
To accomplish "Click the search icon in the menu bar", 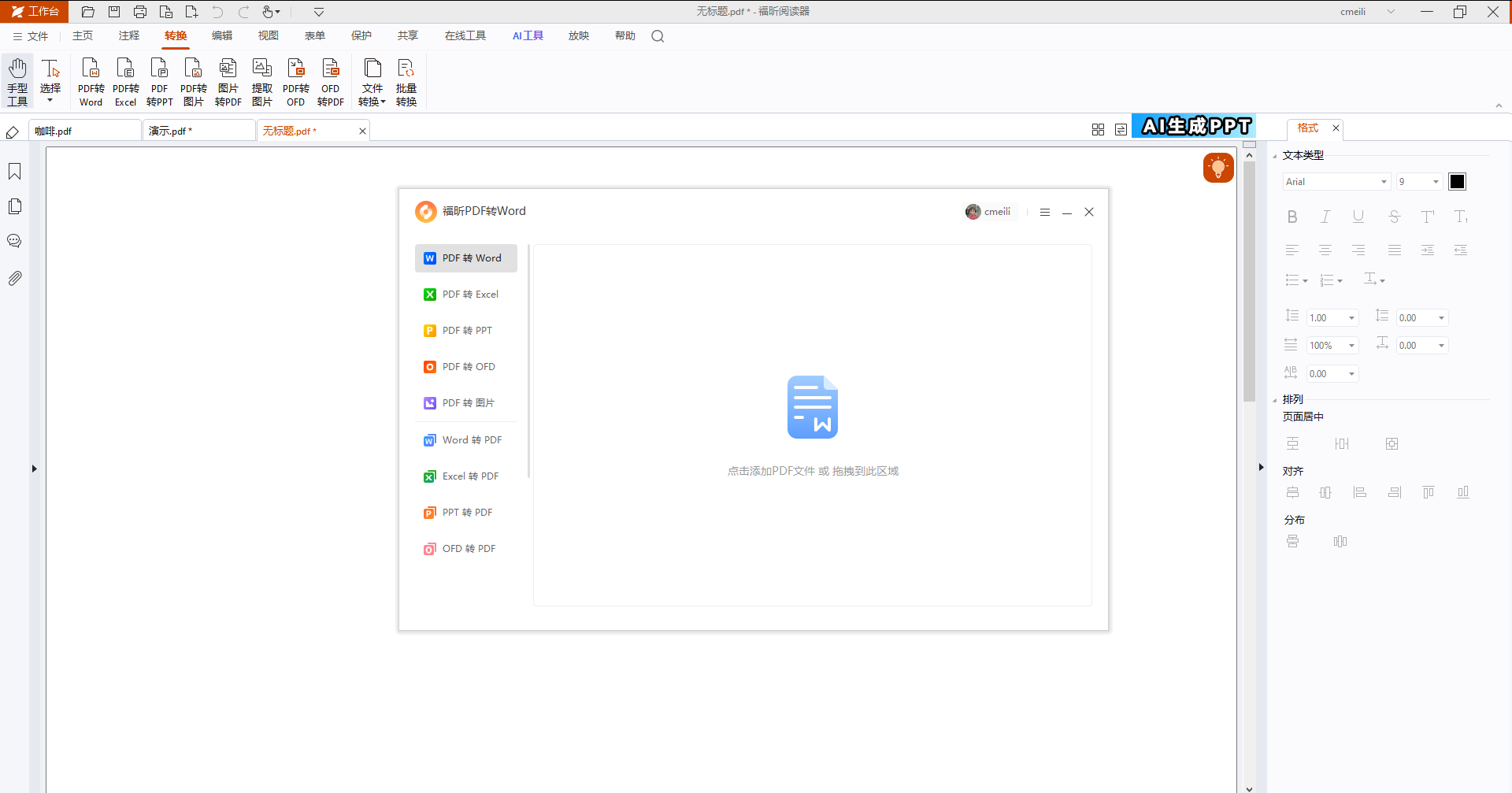I will (658, 36).
